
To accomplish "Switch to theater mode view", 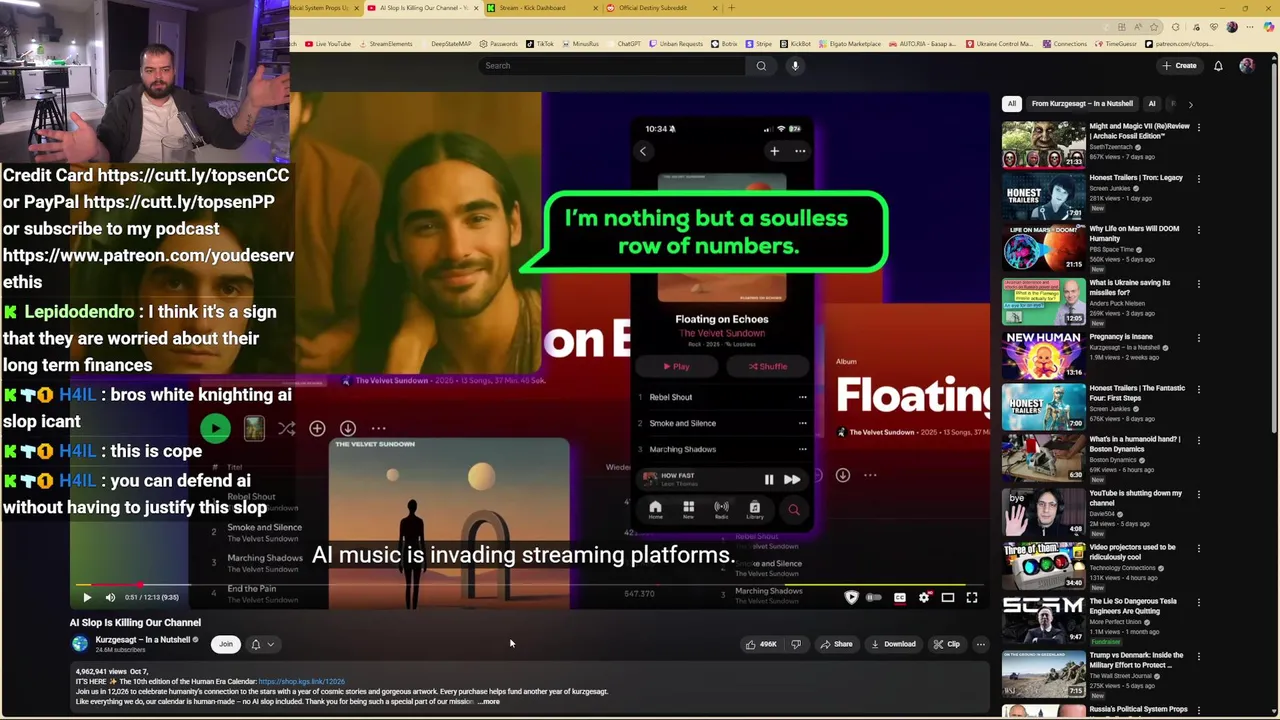I will [948, 597].
